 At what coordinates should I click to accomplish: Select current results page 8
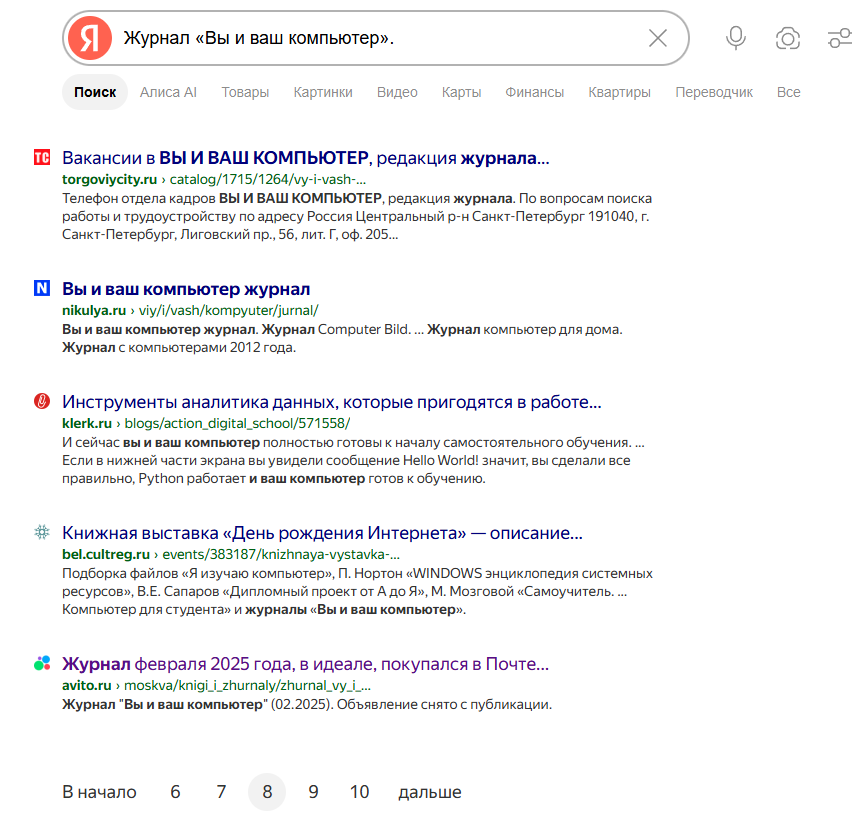(267, 792)
